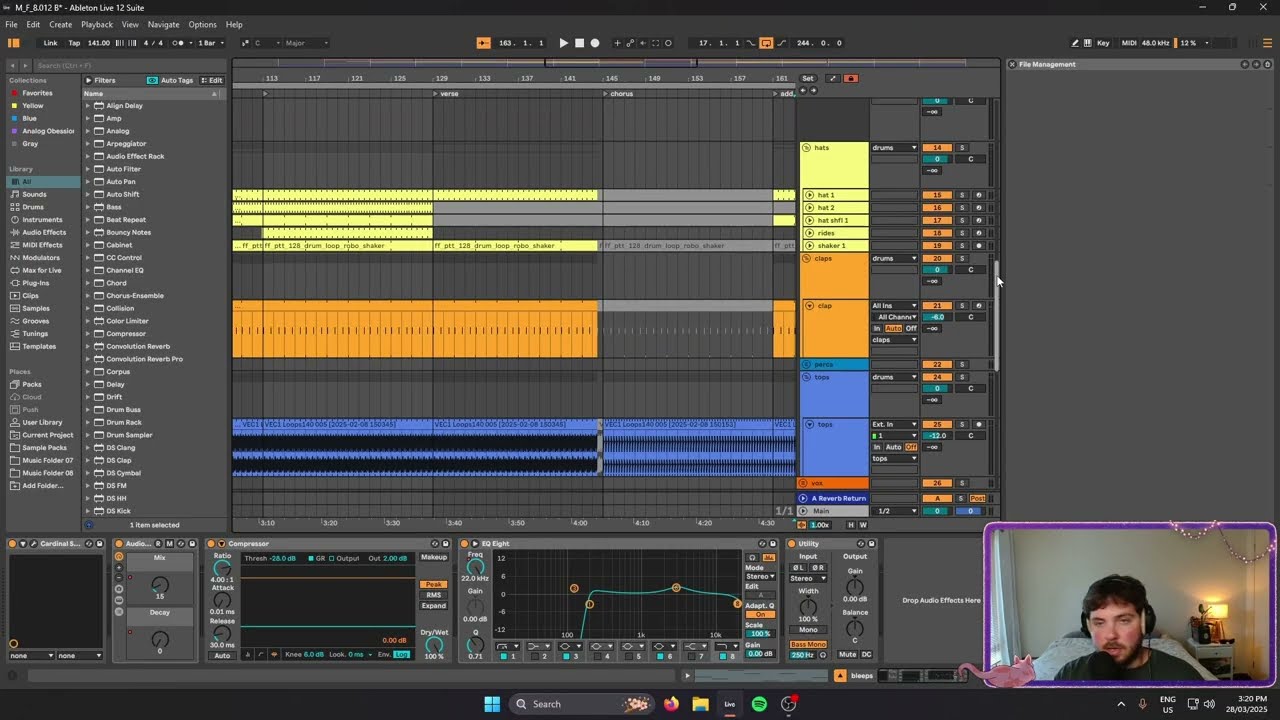Viewport: 1280px width, 720px height.
Task: Click the Set locator button
Action: tap(807, 78)
